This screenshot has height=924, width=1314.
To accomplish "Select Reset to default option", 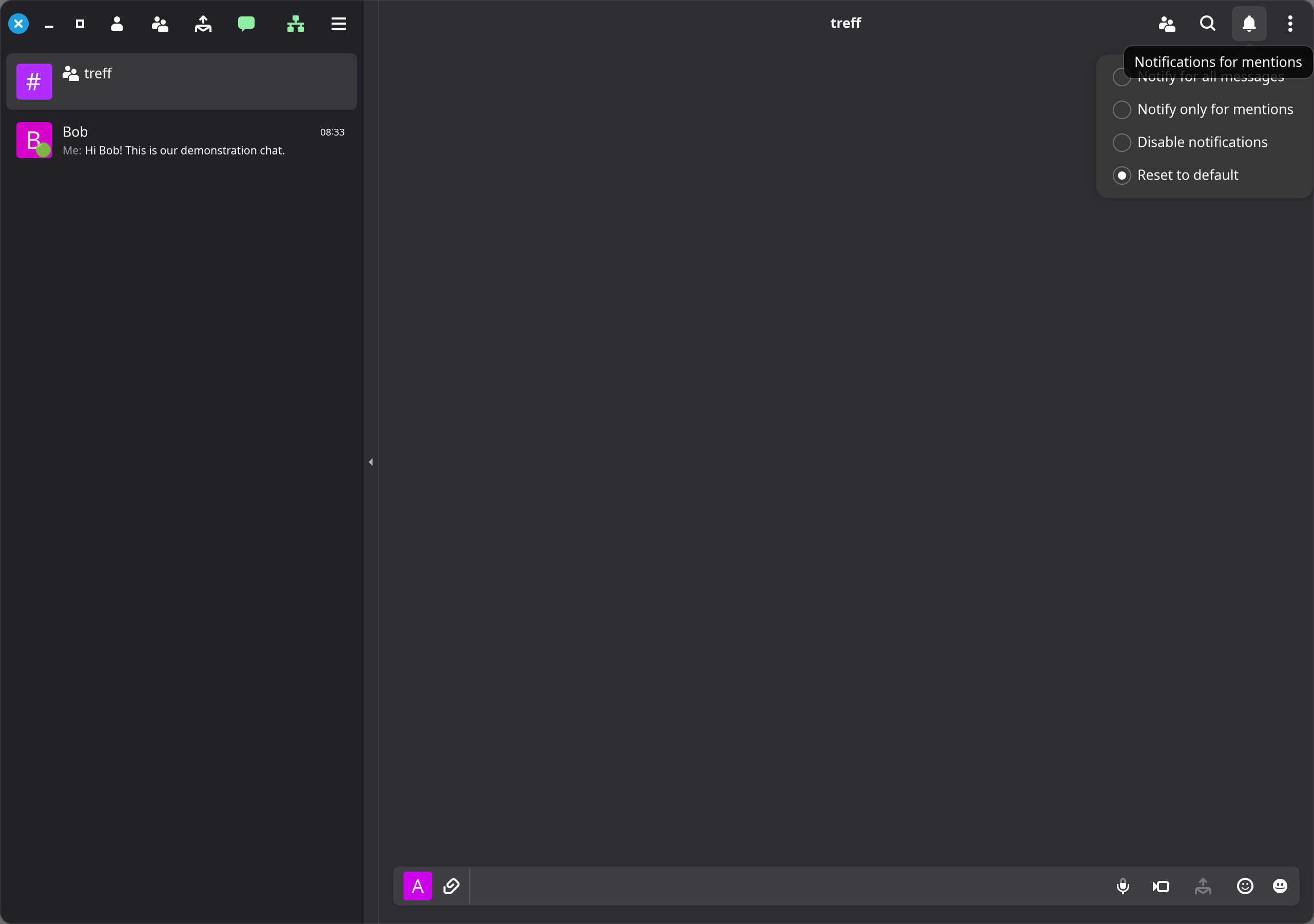I will 1175,175.
